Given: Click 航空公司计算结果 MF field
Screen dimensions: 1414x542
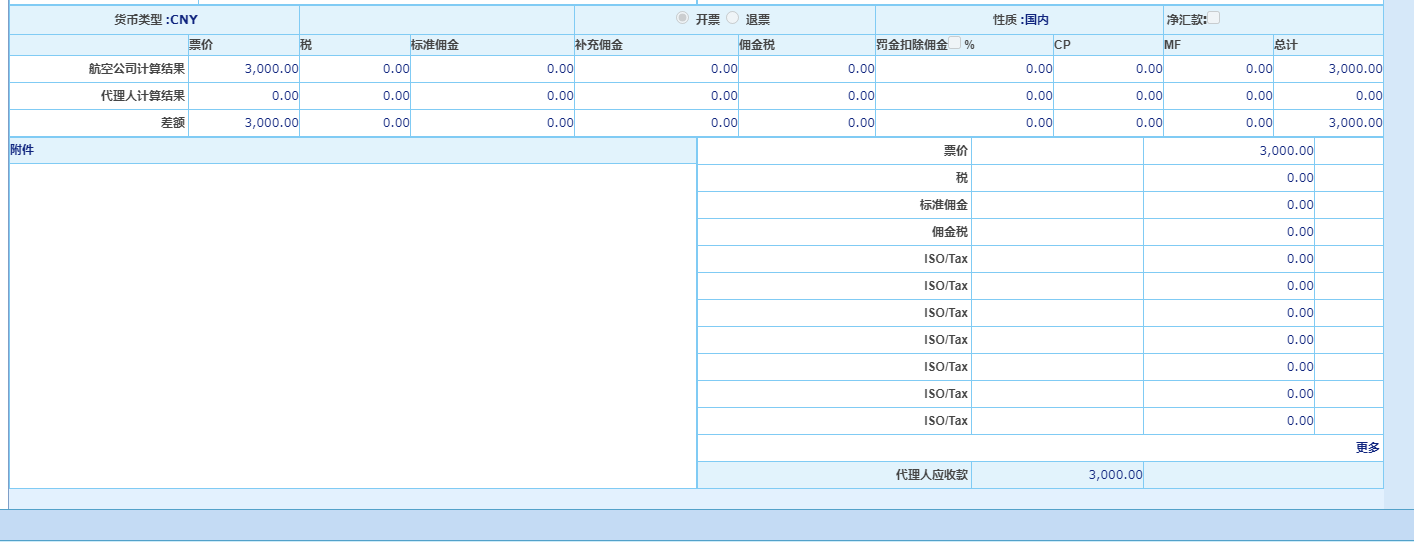Looking at the screenshot, I should click(x=1218, y=69).
